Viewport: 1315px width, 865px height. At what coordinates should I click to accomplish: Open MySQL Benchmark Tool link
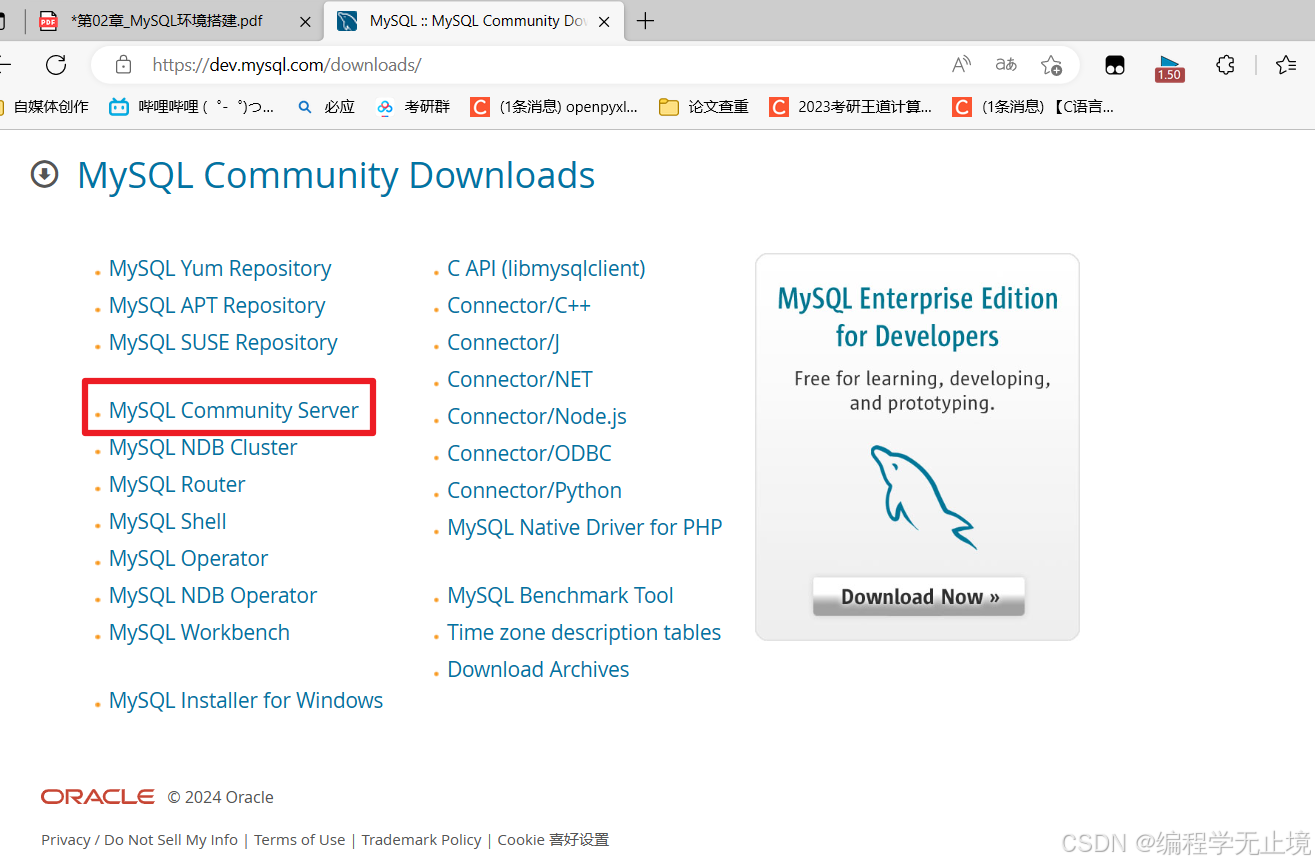[x=560, y=596]
